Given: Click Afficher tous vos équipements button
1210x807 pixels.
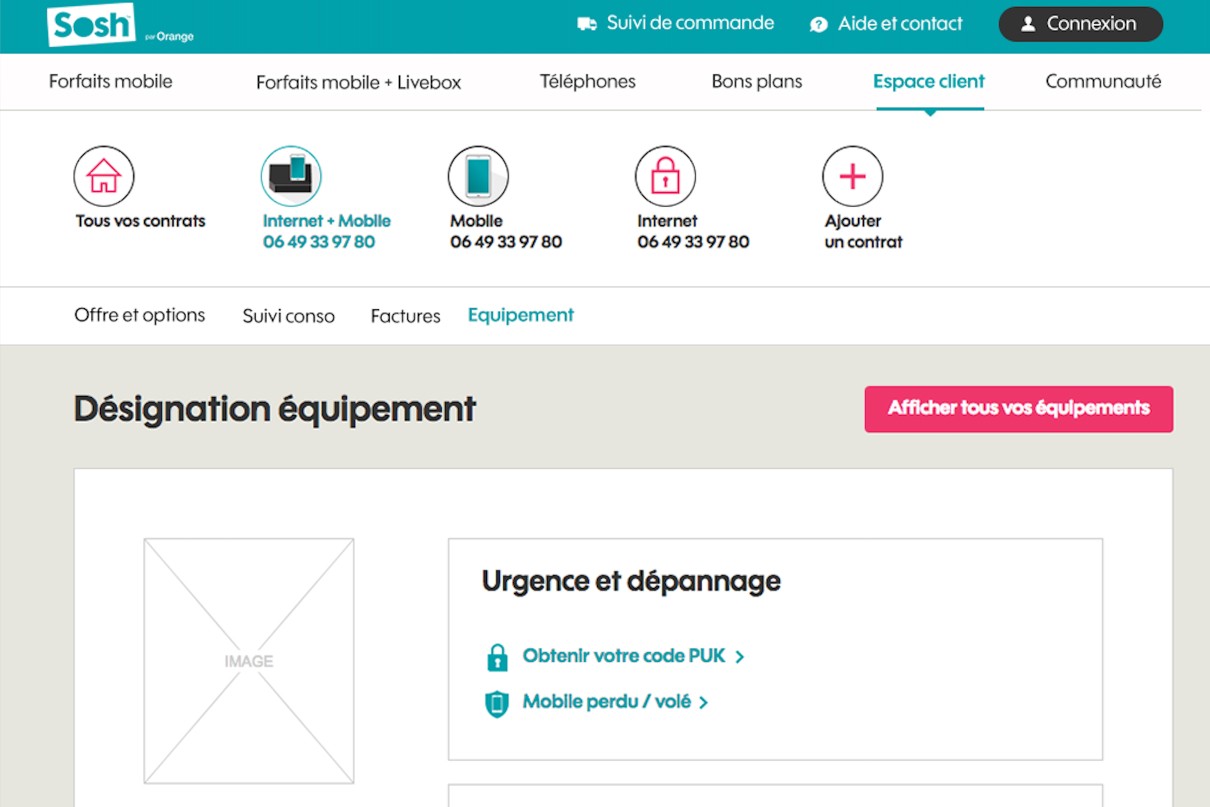Looking at the screenshot, I should tap(1019, 409).
